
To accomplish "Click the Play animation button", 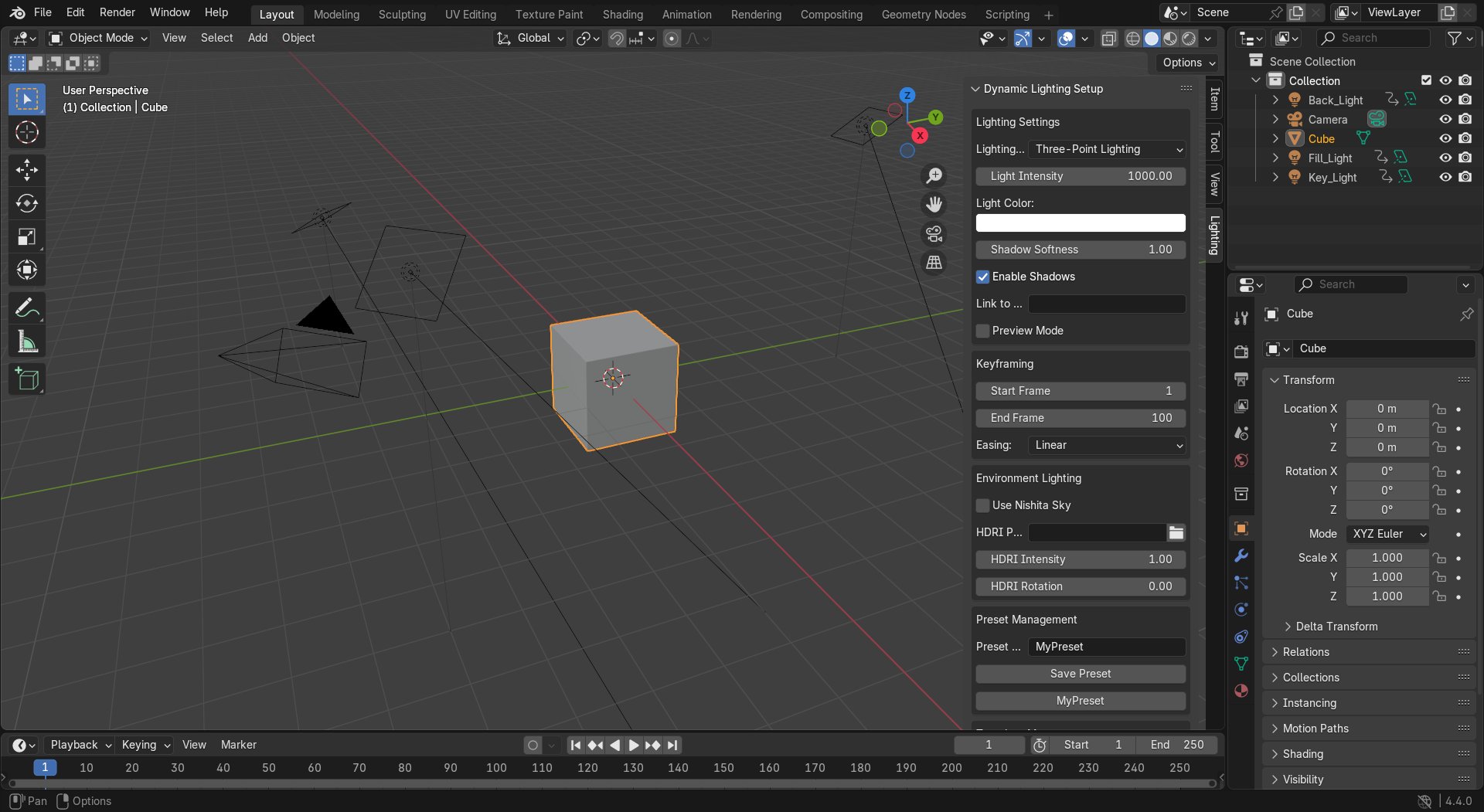I will coord(633,746).
